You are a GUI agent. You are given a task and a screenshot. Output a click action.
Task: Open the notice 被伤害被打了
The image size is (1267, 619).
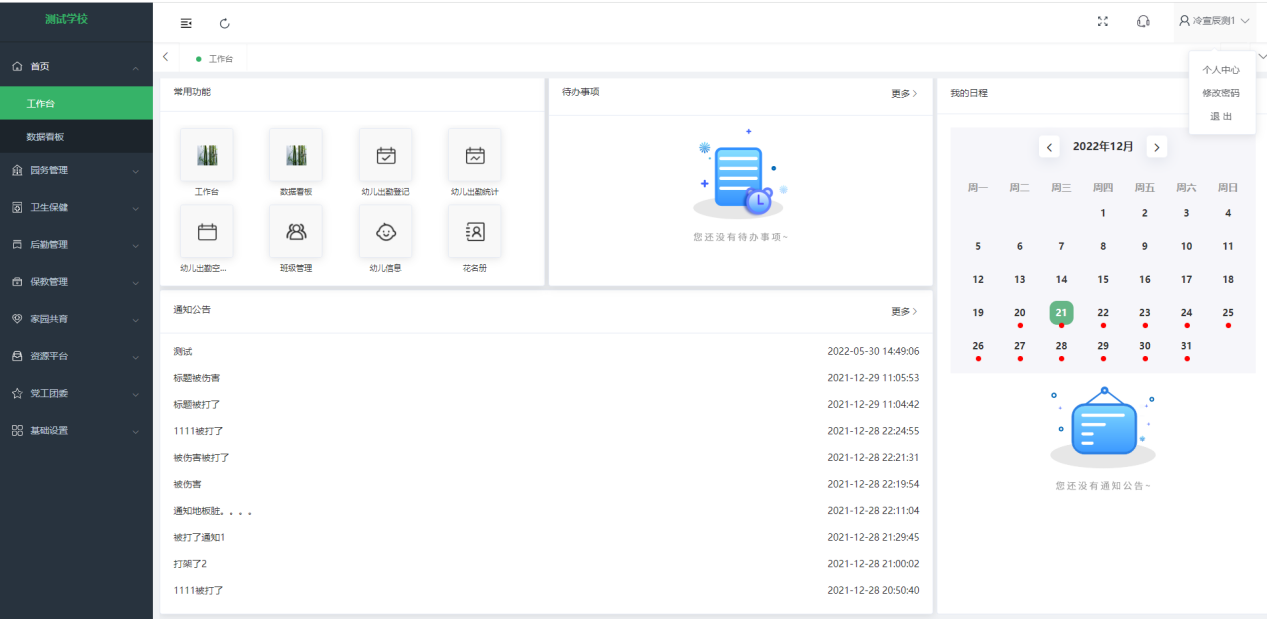201,458
